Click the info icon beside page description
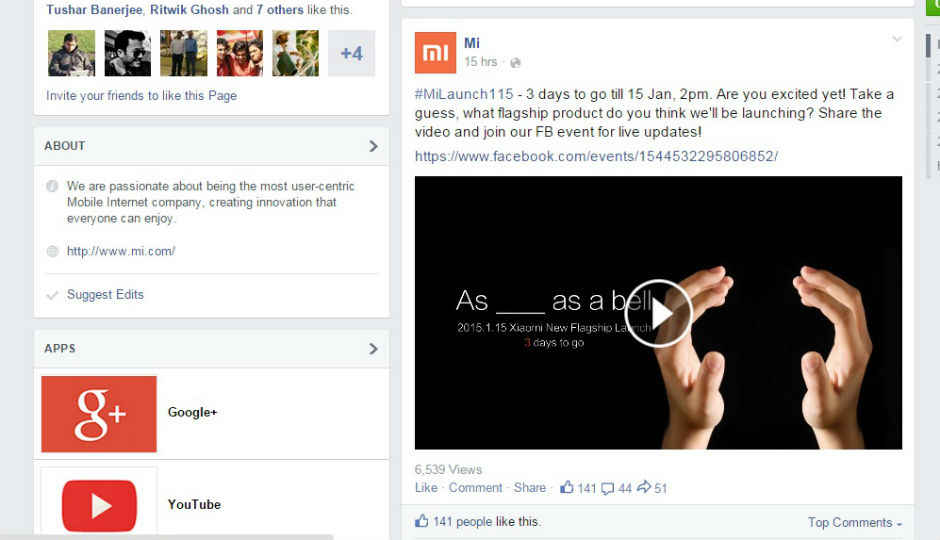The width and height of the screenshot is (940, 540). click(52, 186)
